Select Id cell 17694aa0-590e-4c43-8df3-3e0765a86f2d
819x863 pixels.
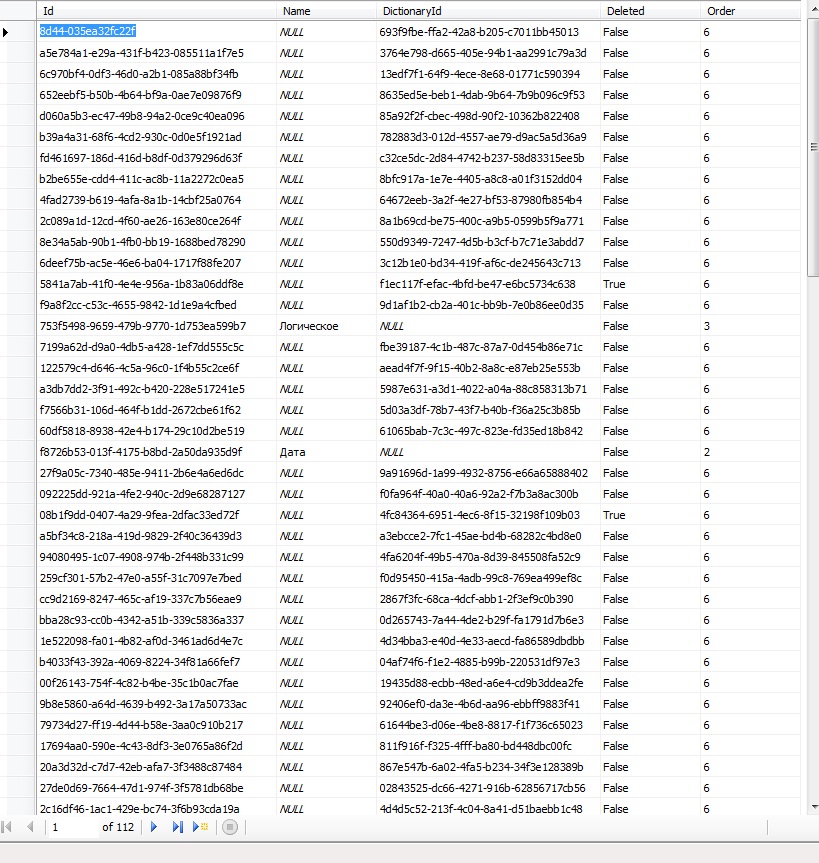tap(156, 746)
